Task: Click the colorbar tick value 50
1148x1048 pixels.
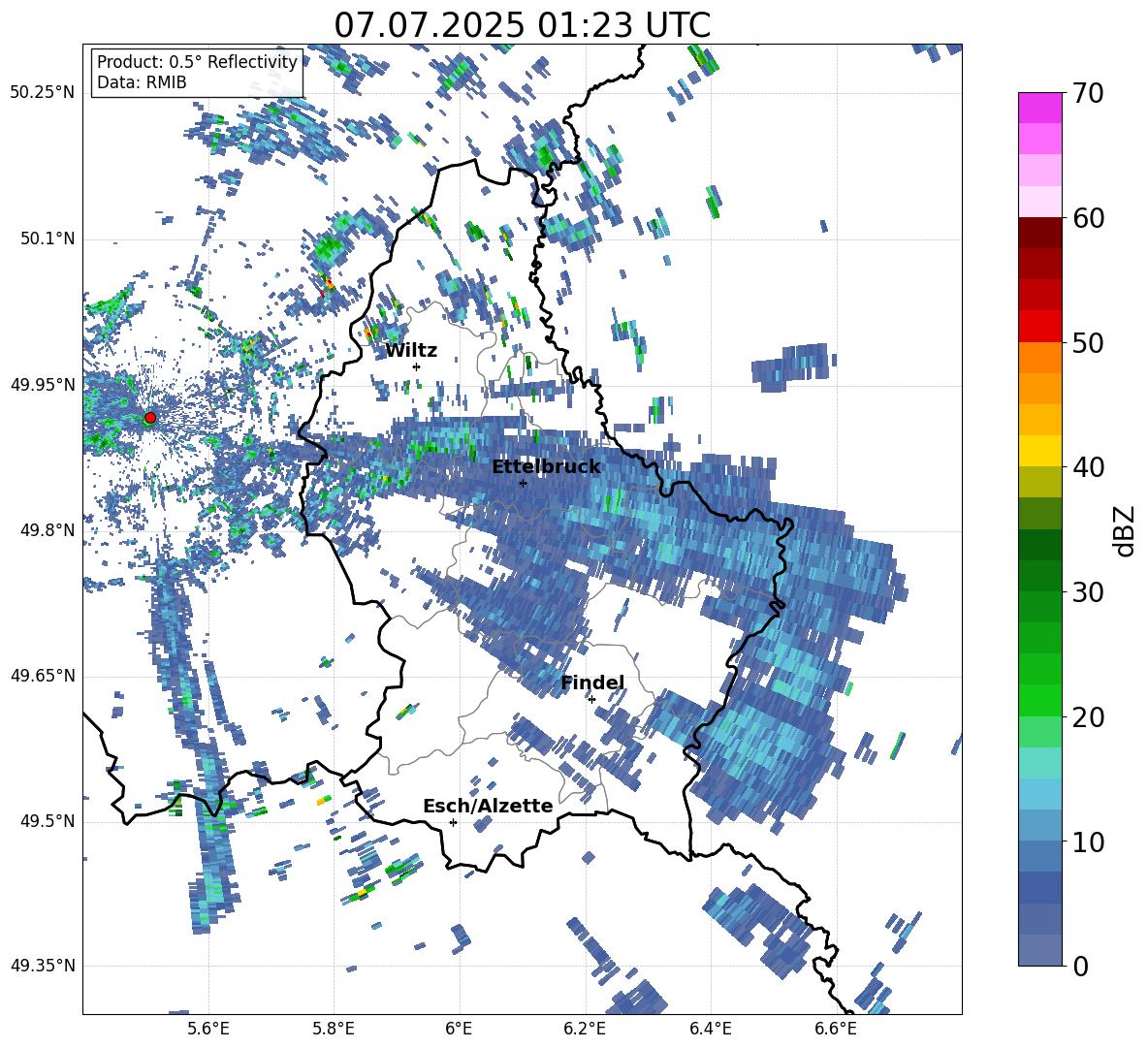Action: 1087,342
